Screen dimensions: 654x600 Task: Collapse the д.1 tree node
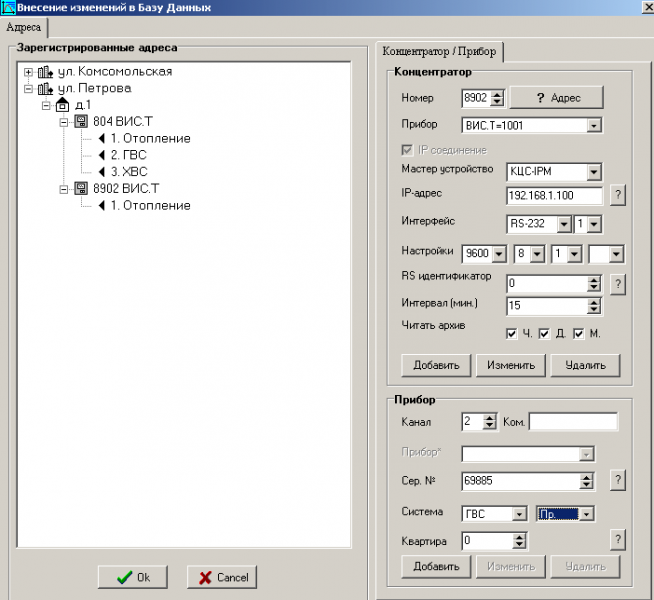click(46, 105)
